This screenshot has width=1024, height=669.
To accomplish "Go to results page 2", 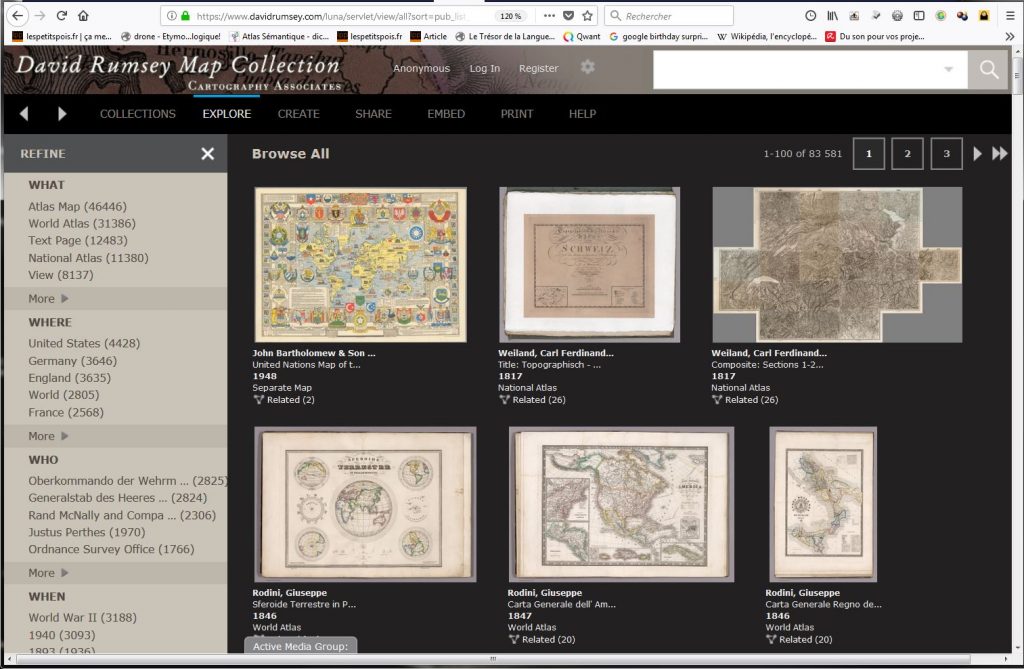I will 907,154.
